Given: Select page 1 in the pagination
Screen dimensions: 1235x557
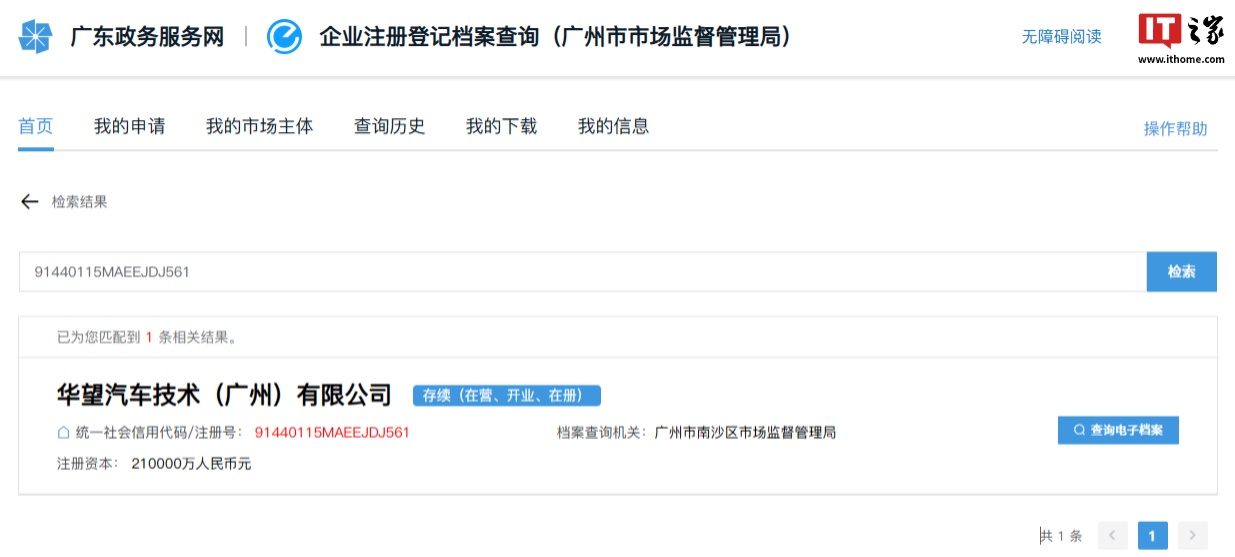Looking at the screenshot, I should [1152, 536].
